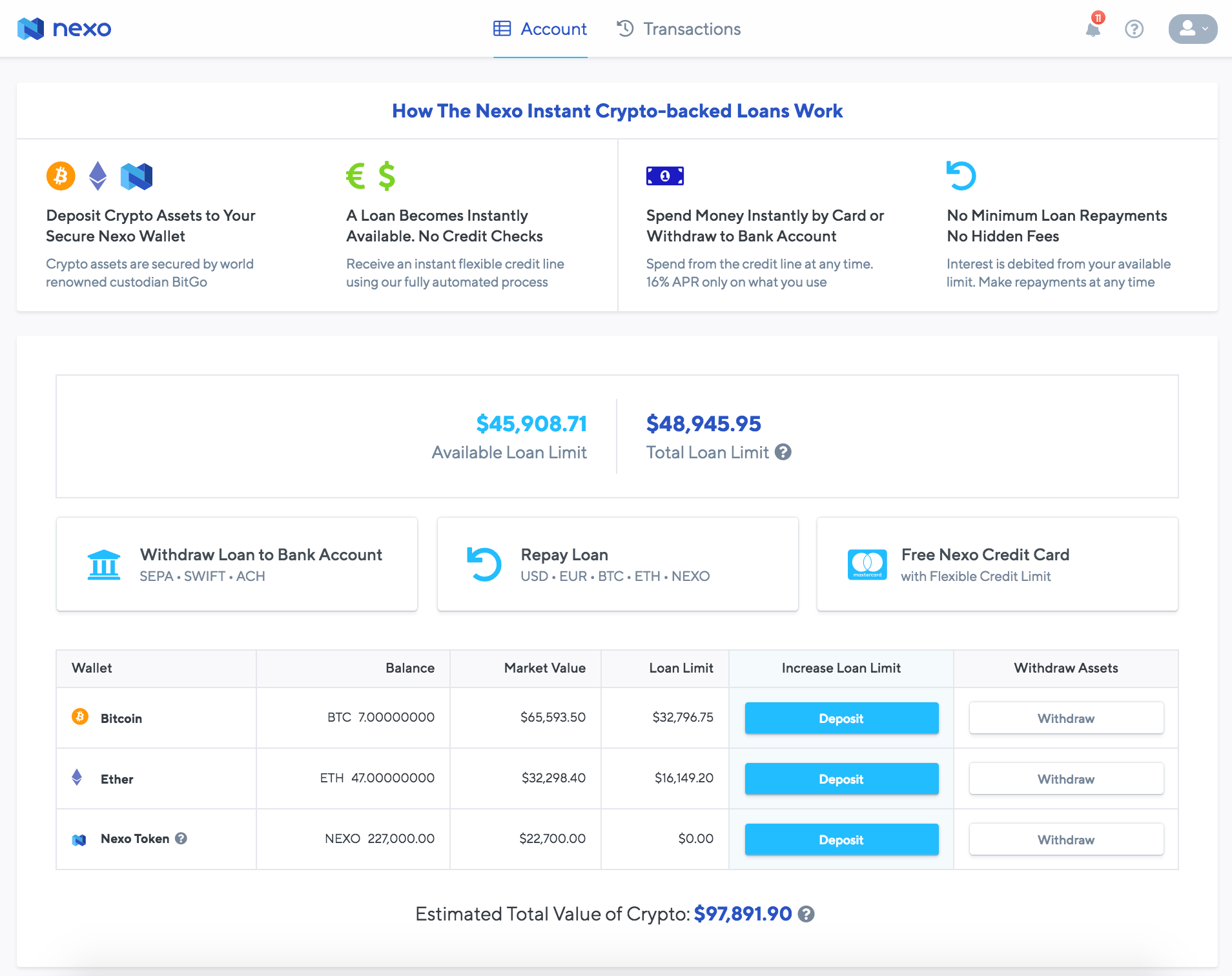Switch to the Account tab
The width and height of the screenshot is (1232, 976).
540,29
